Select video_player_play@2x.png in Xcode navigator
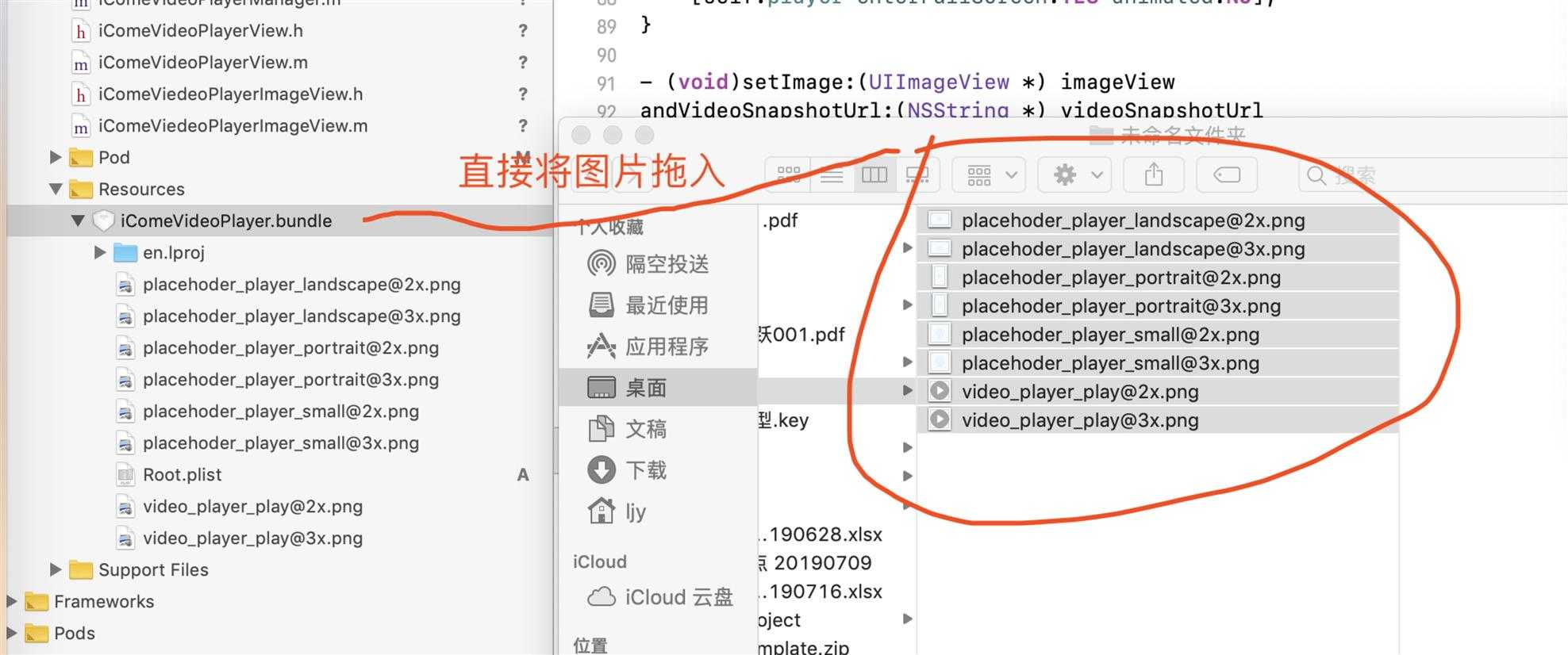 pos(252,507)
